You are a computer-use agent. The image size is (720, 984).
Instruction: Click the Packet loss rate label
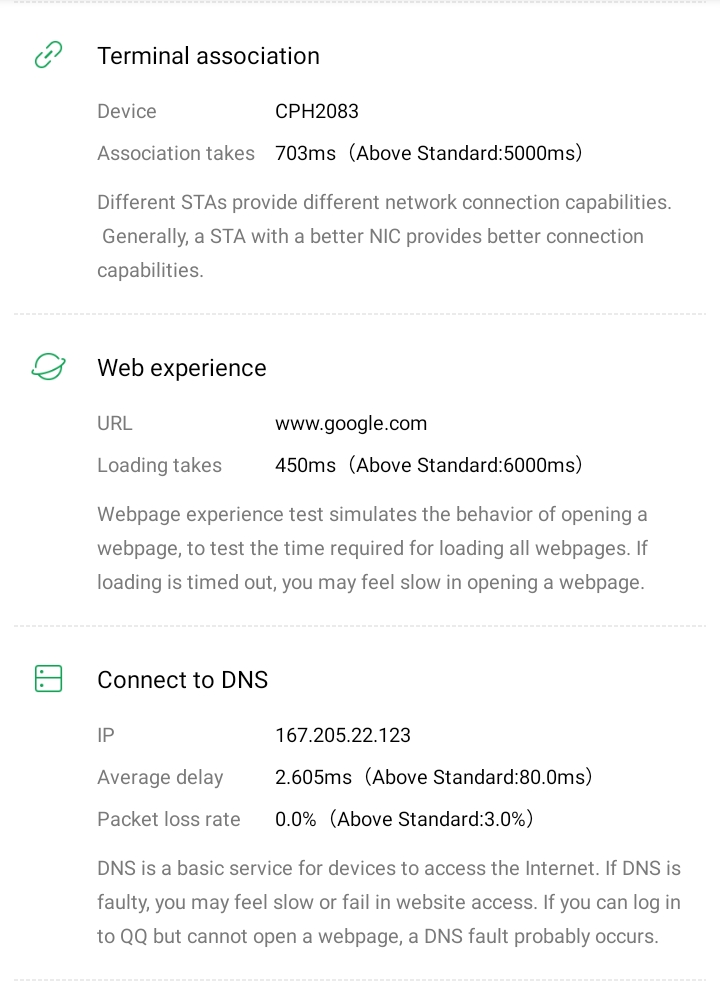169,819
